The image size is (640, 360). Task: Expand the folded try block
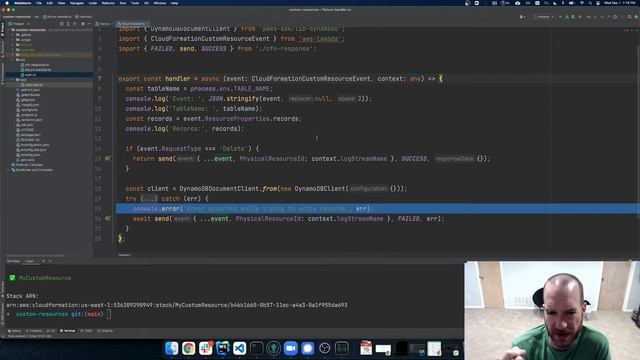coord(149,199)
